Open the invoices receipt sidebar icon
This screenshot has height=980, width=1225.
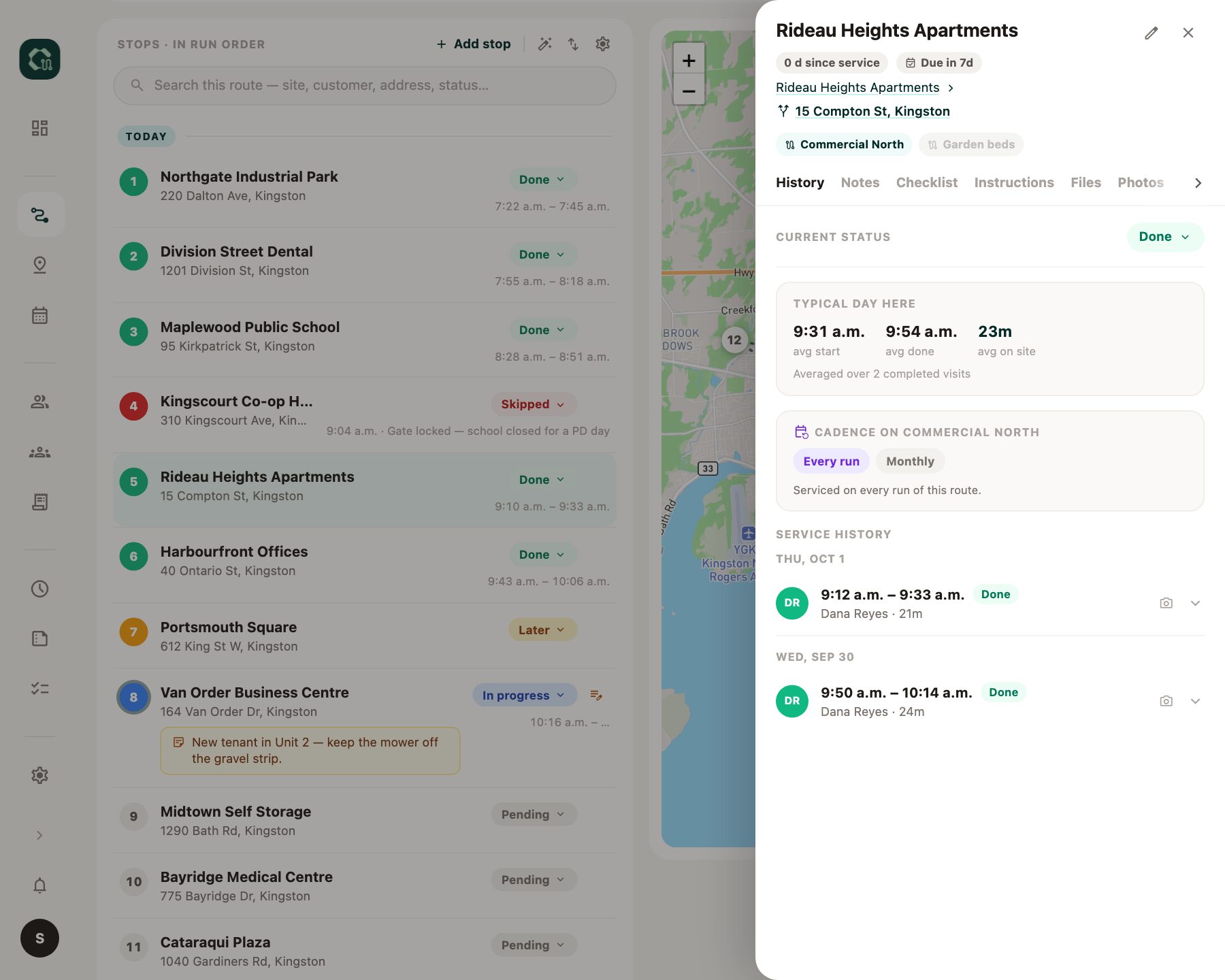39,502
